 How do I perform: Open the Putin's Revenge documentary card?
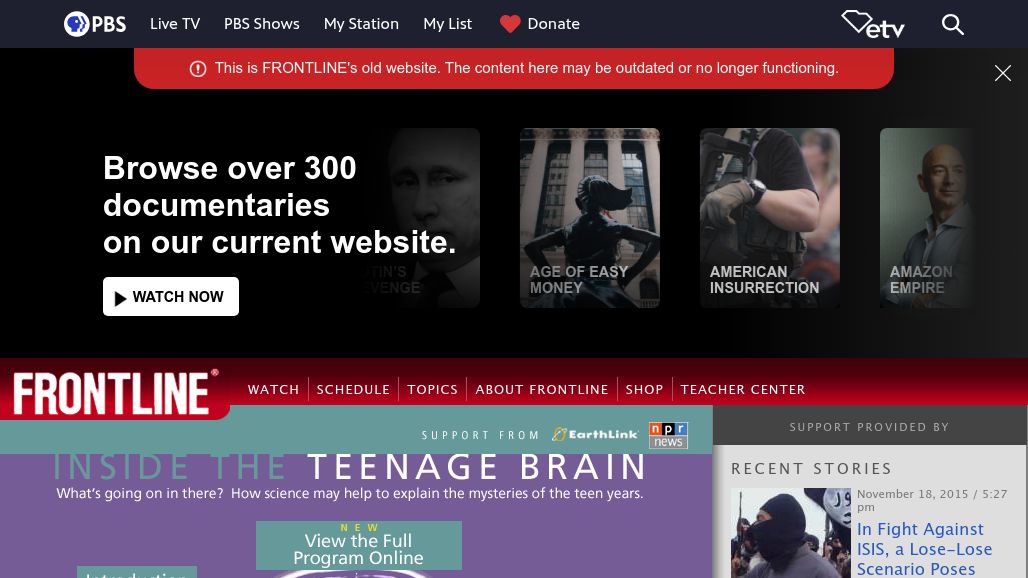pos(422,218)
